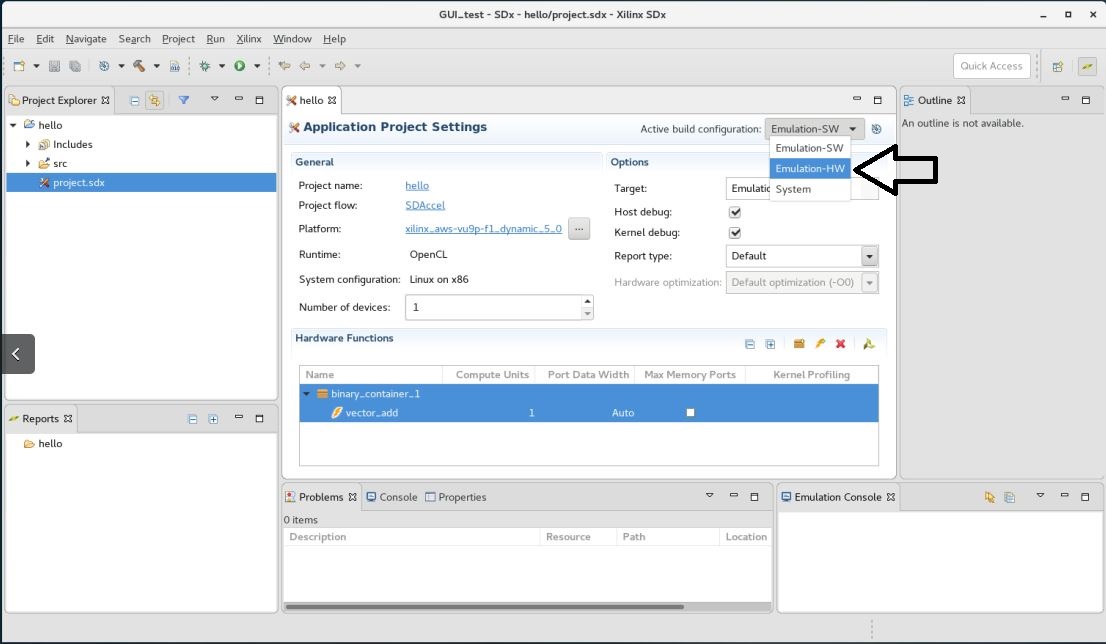The width and height of the screenshot is (1106, 644).
Task: Click the Debug bug toolbar icon
Action: 205,66
